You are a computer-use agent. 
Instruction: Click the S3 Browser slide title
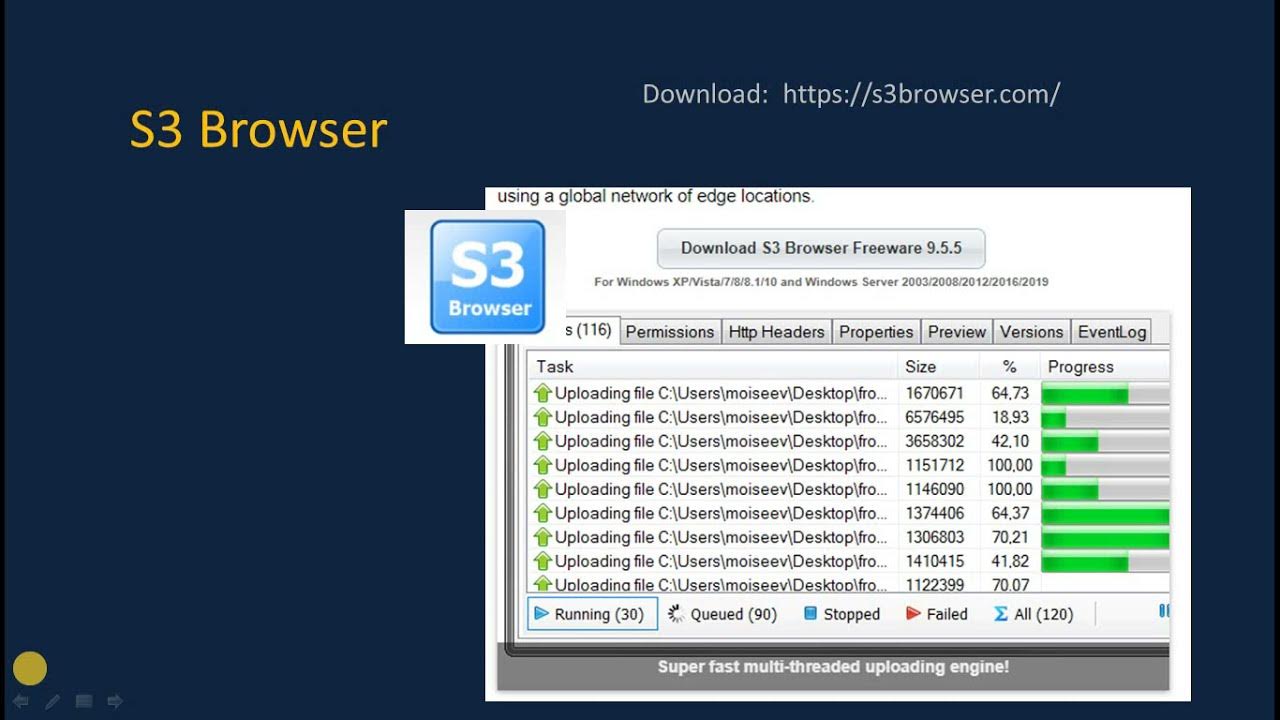(x=258, y=130)
